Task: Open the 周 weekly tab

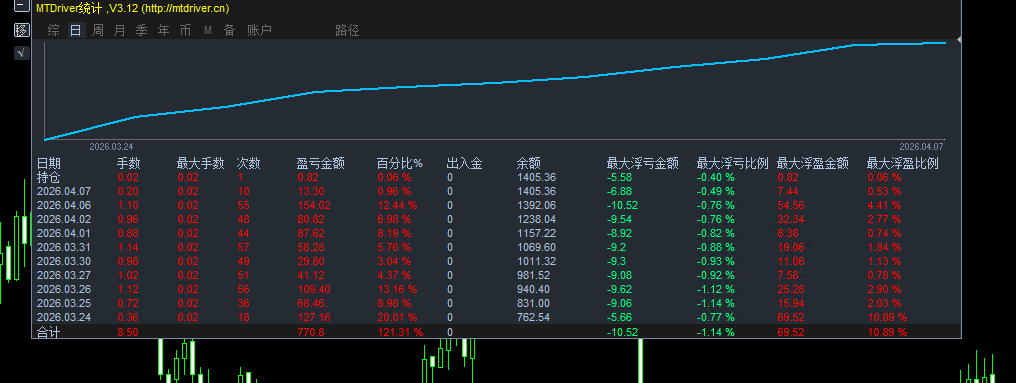Action: pos(98,30)
